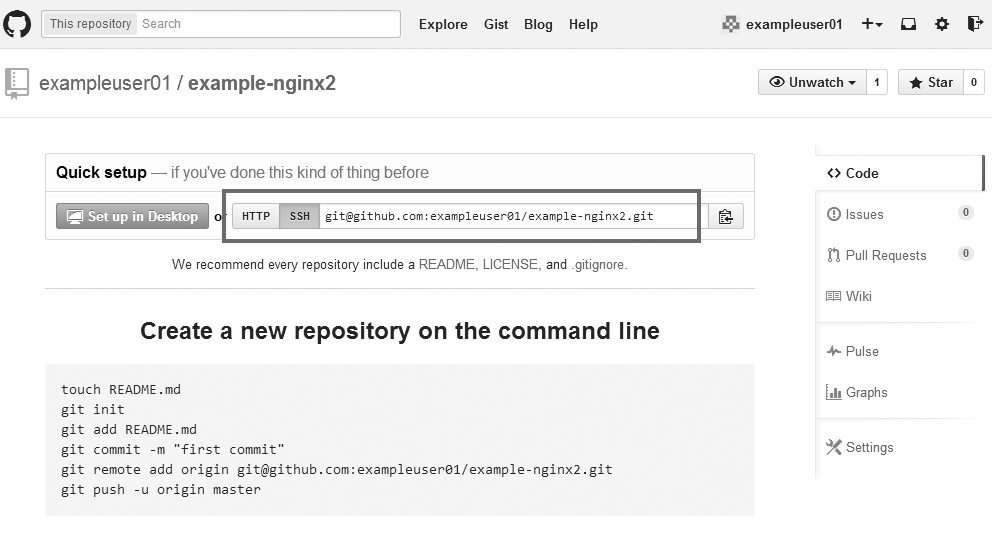Star the example-nginx2 repository
992x536 pixels.
tap(930, 82)
